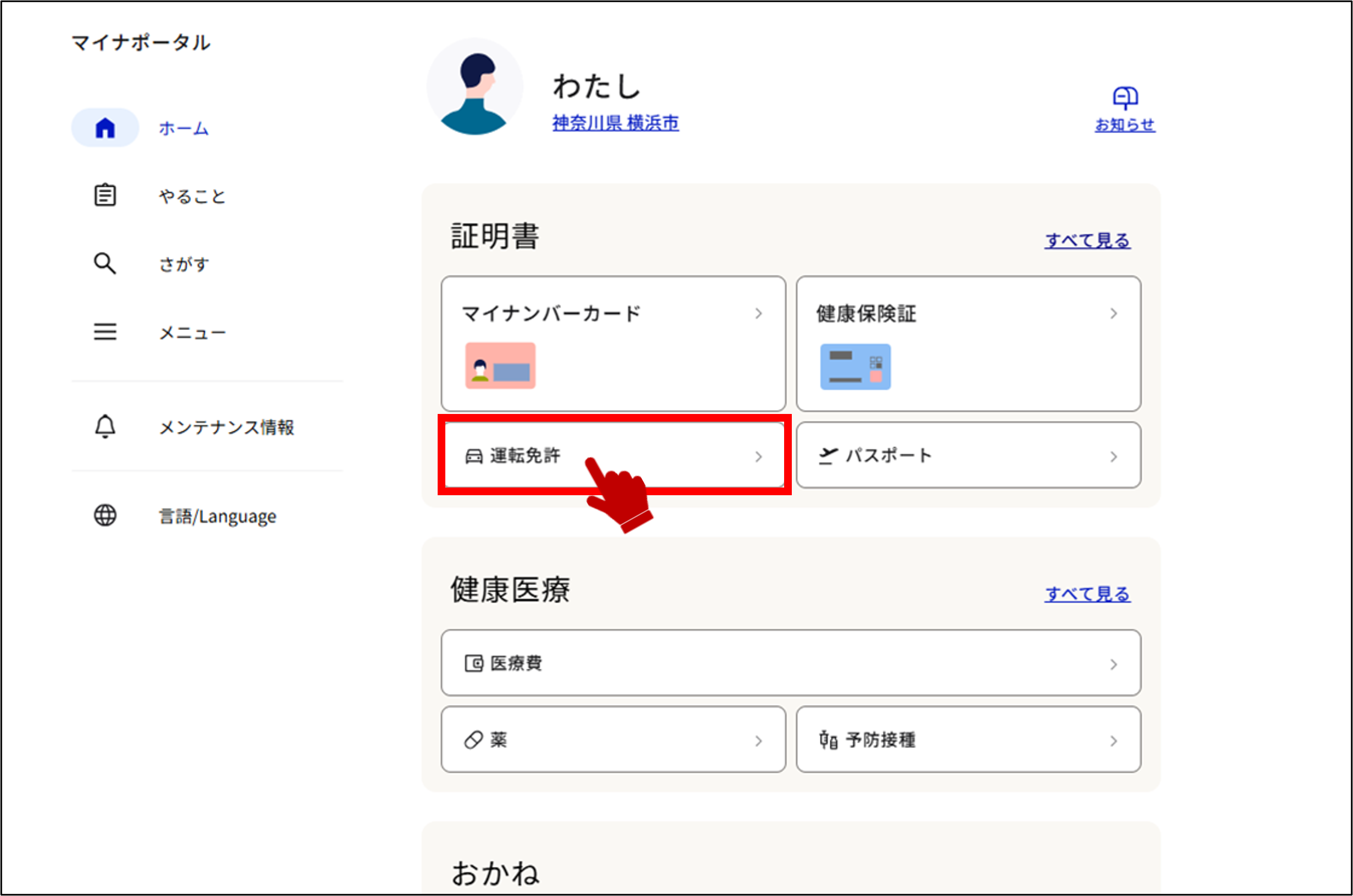Open the パスポート button

[x=969, y=455]
